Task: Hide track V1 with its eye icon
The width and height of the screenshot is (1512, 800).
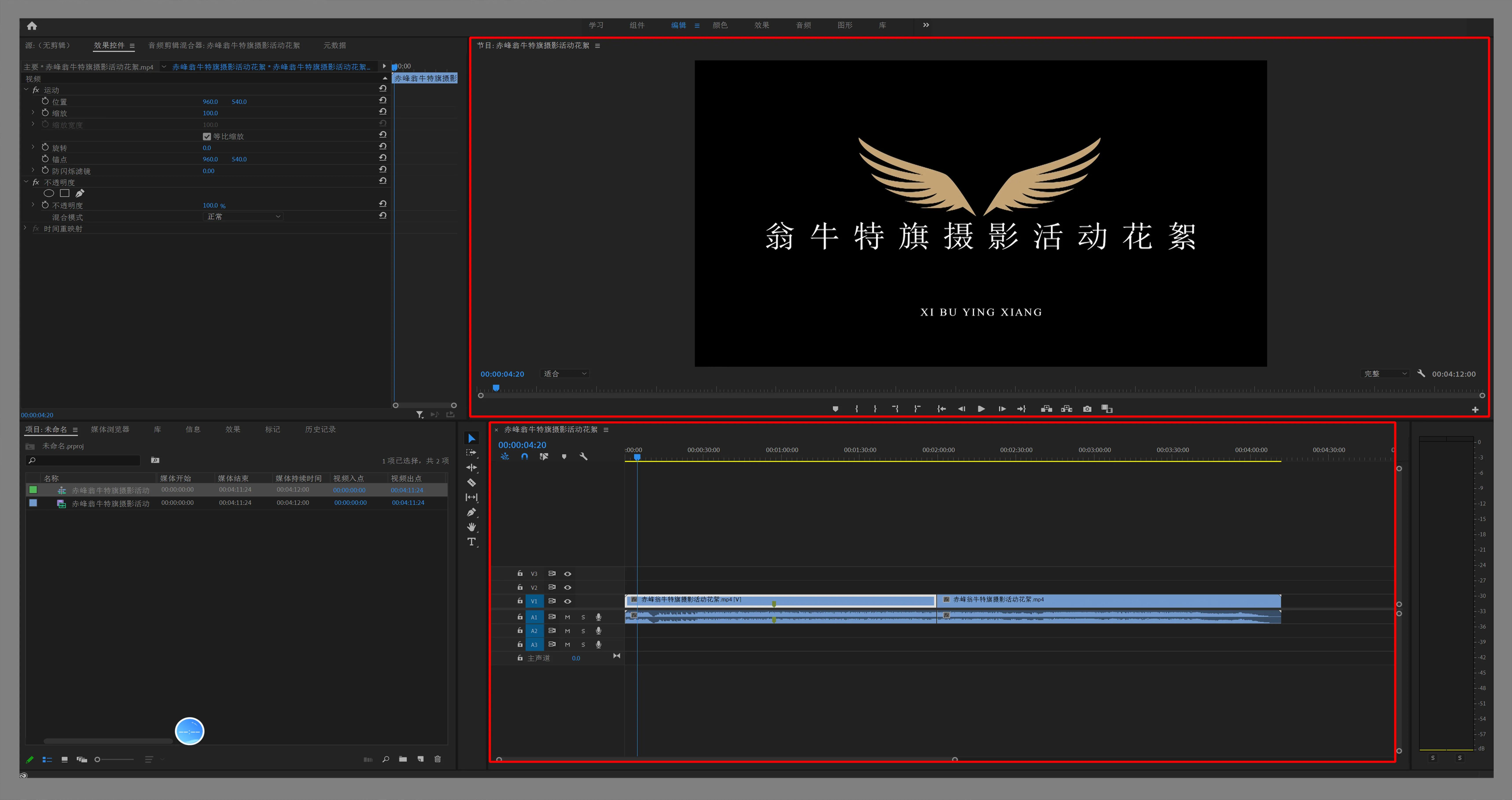Action: (568, 601)
